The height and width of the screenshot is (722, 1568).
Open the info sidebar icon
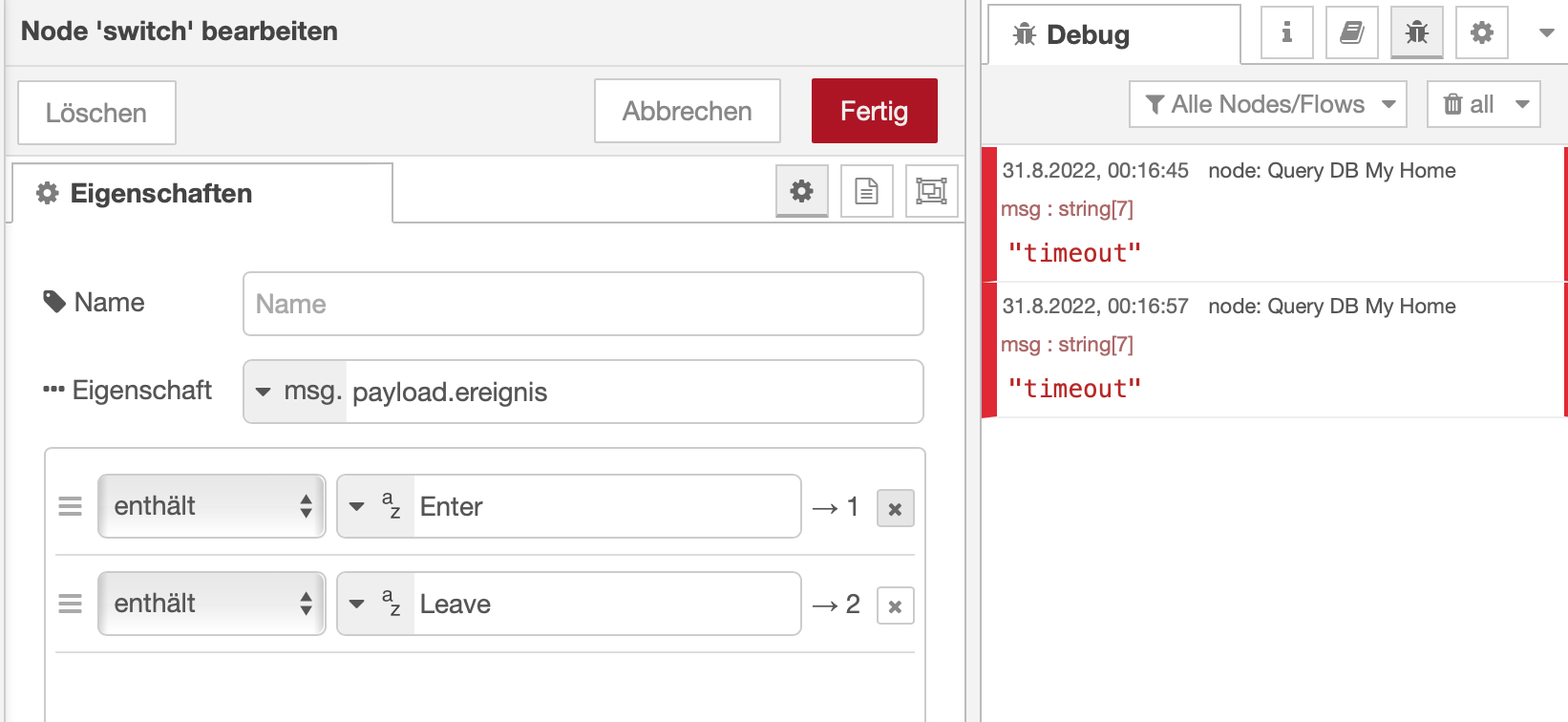tap(1287, 32)
